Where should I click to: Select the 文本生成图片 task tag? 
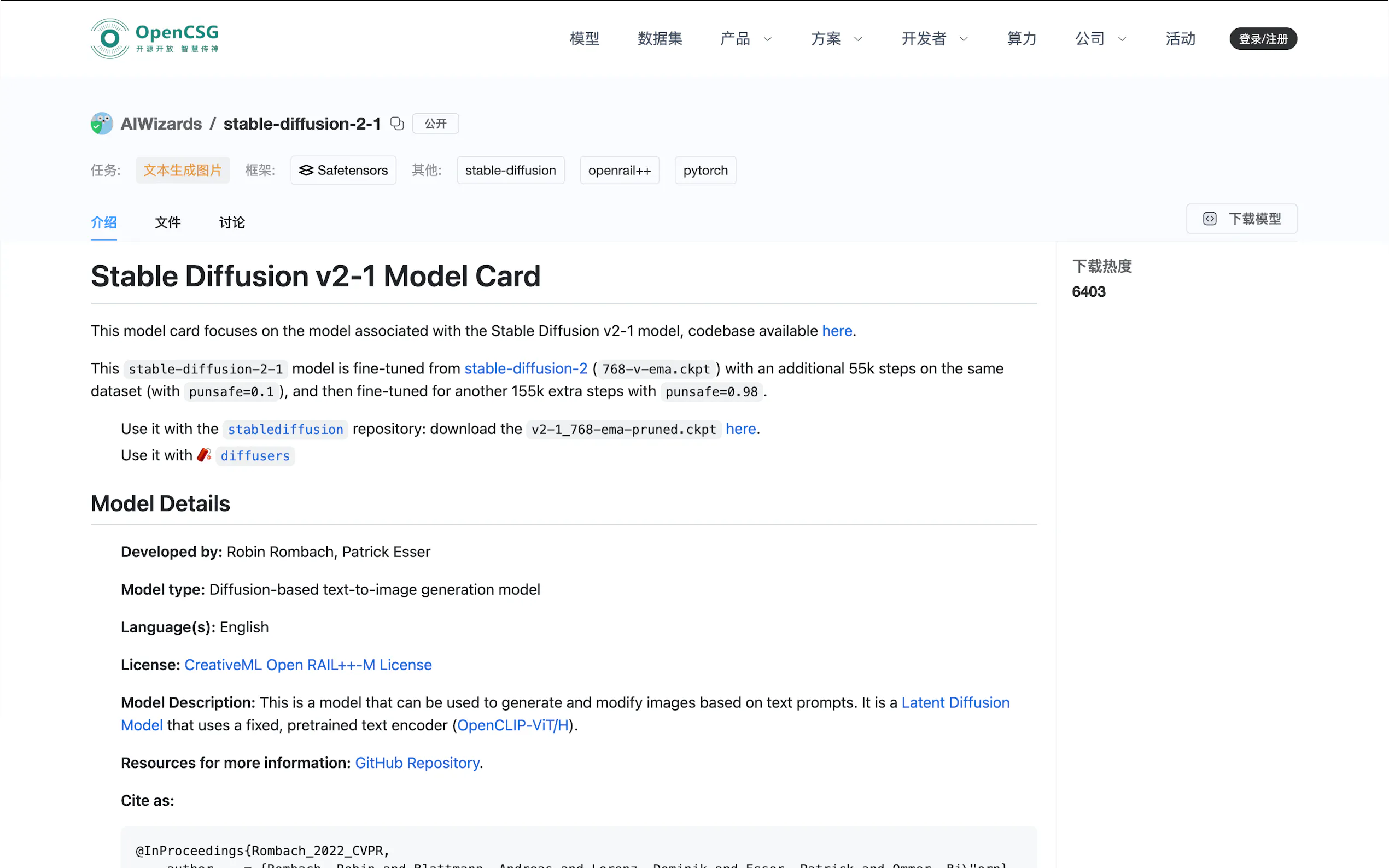coord(183,170)
